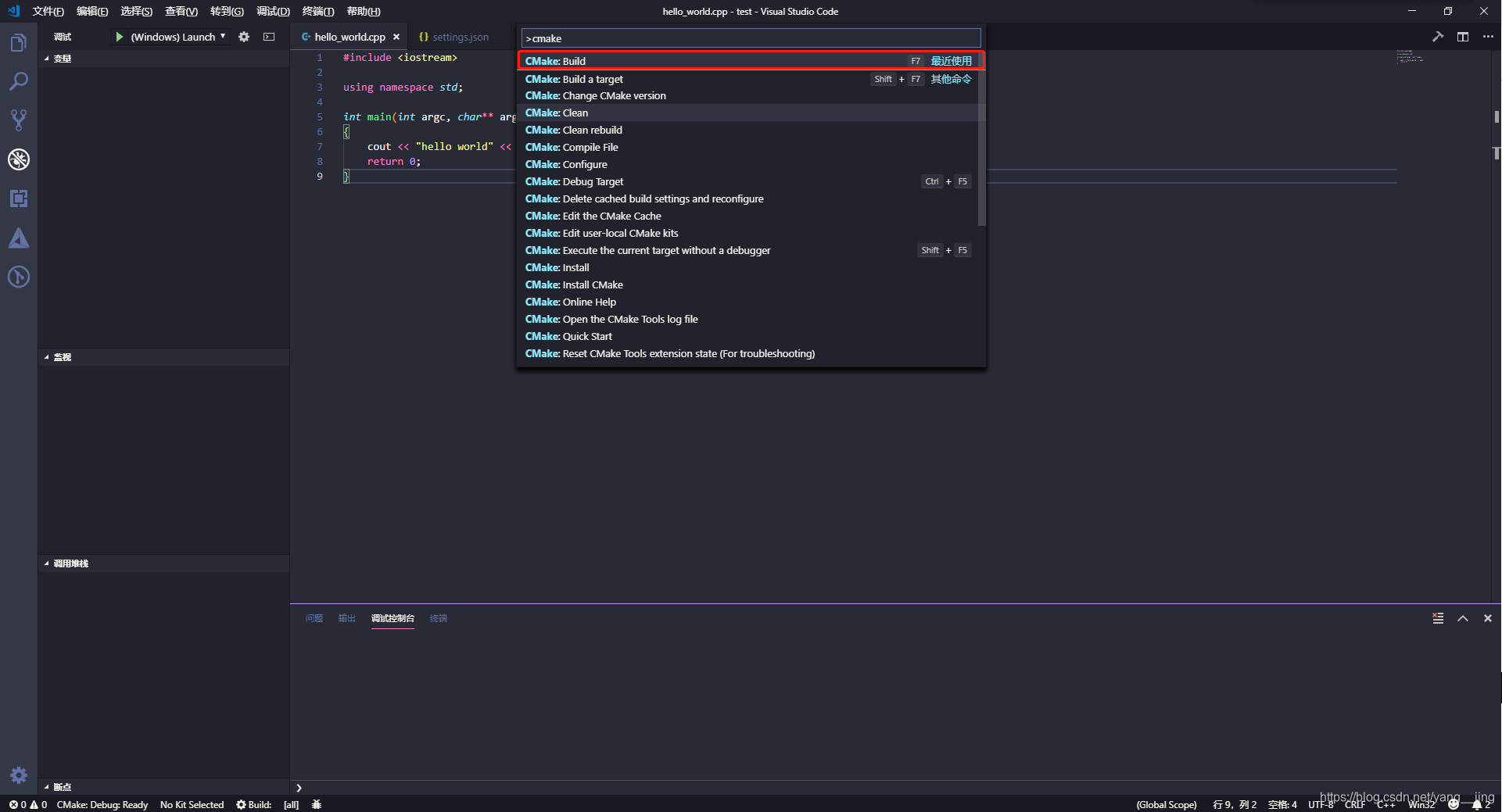This screenshot has width=1502, height=812.
Task: Start debugging with the green play button
Action: tap(120, 37)
